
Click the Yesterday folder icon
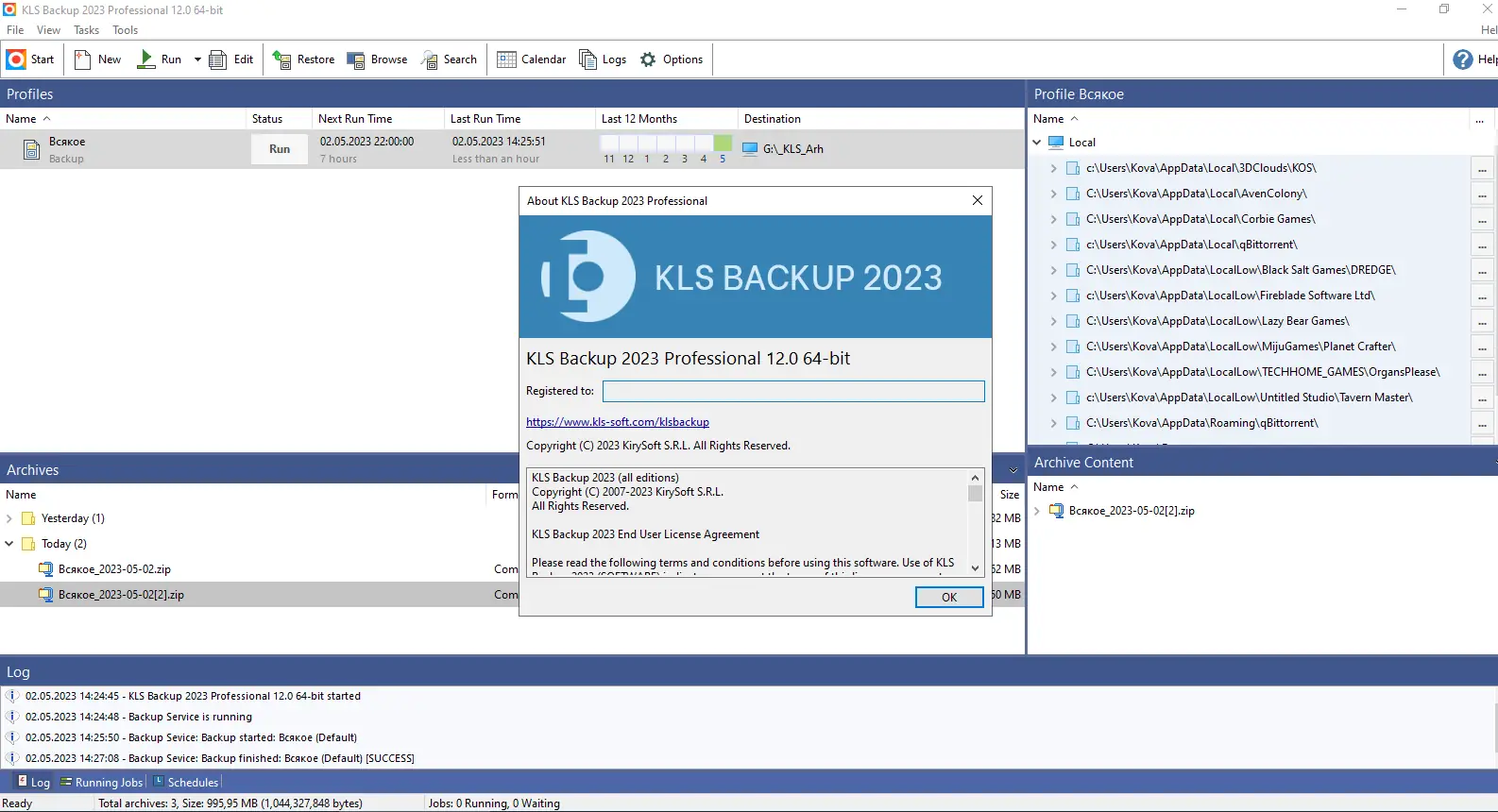[x=28, y=518]
